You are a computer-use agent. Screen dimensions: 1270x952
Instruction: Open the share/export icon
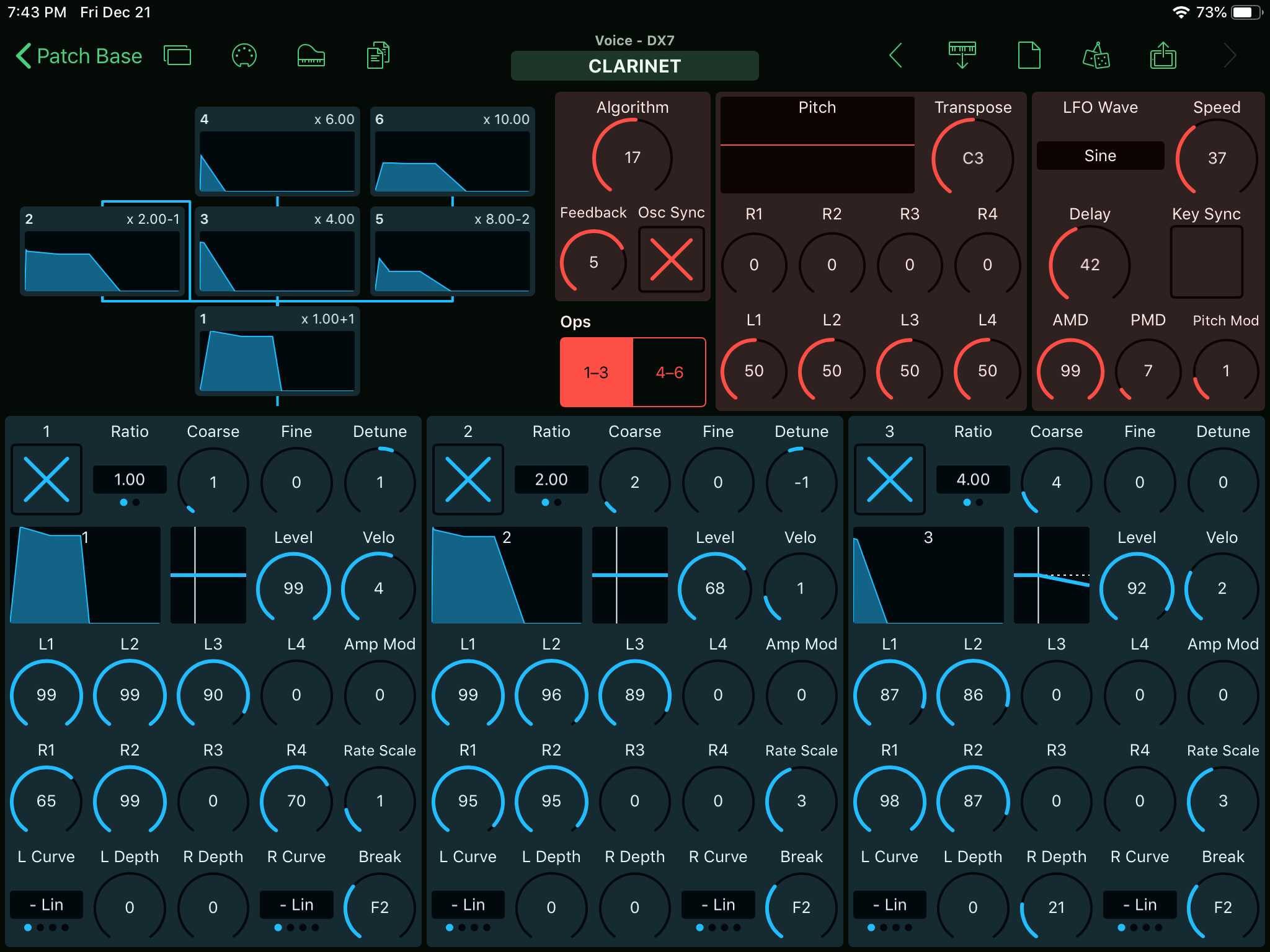1163,56
